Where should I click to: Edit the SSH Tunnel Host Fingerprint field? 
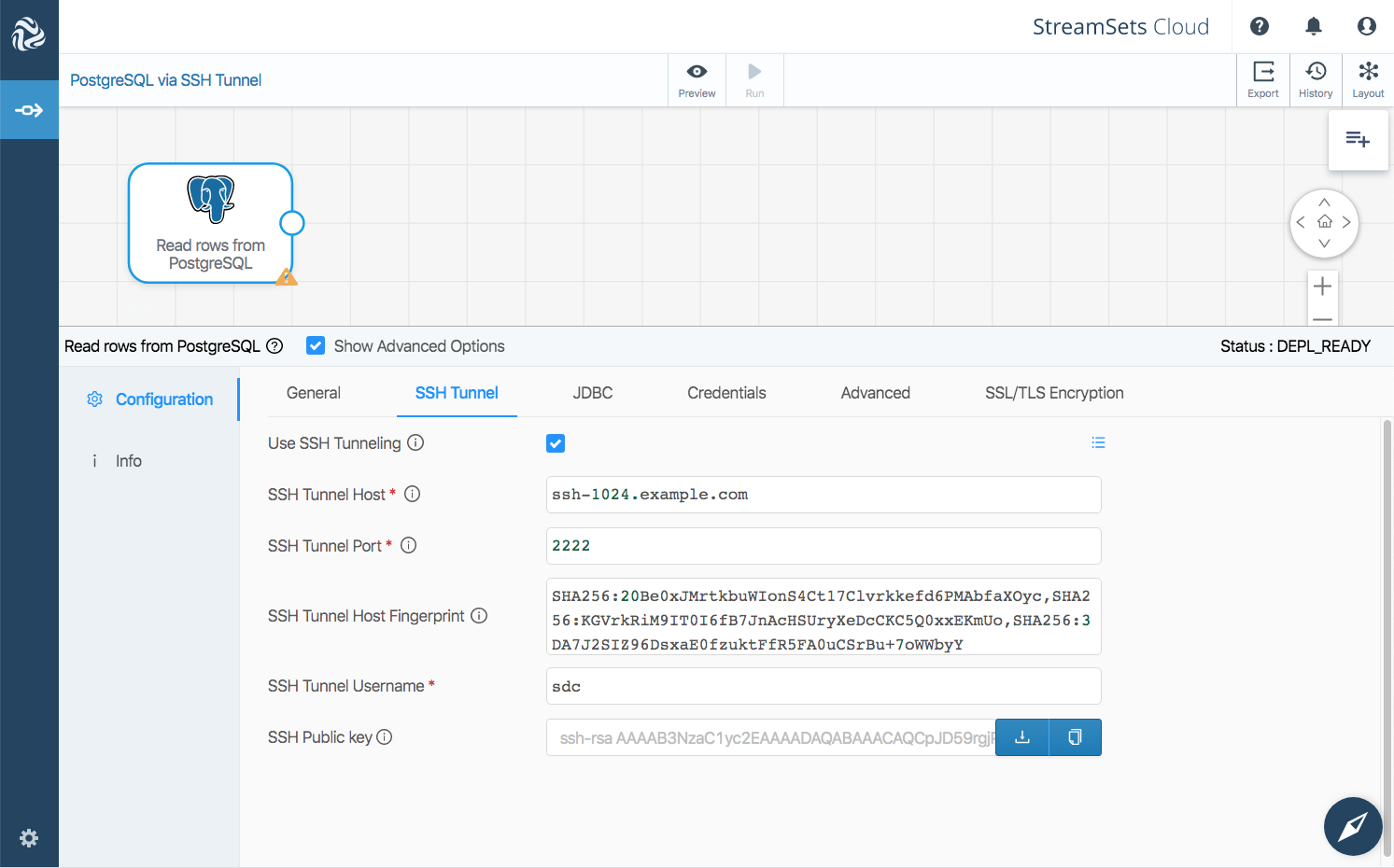(x=824, y=617)
